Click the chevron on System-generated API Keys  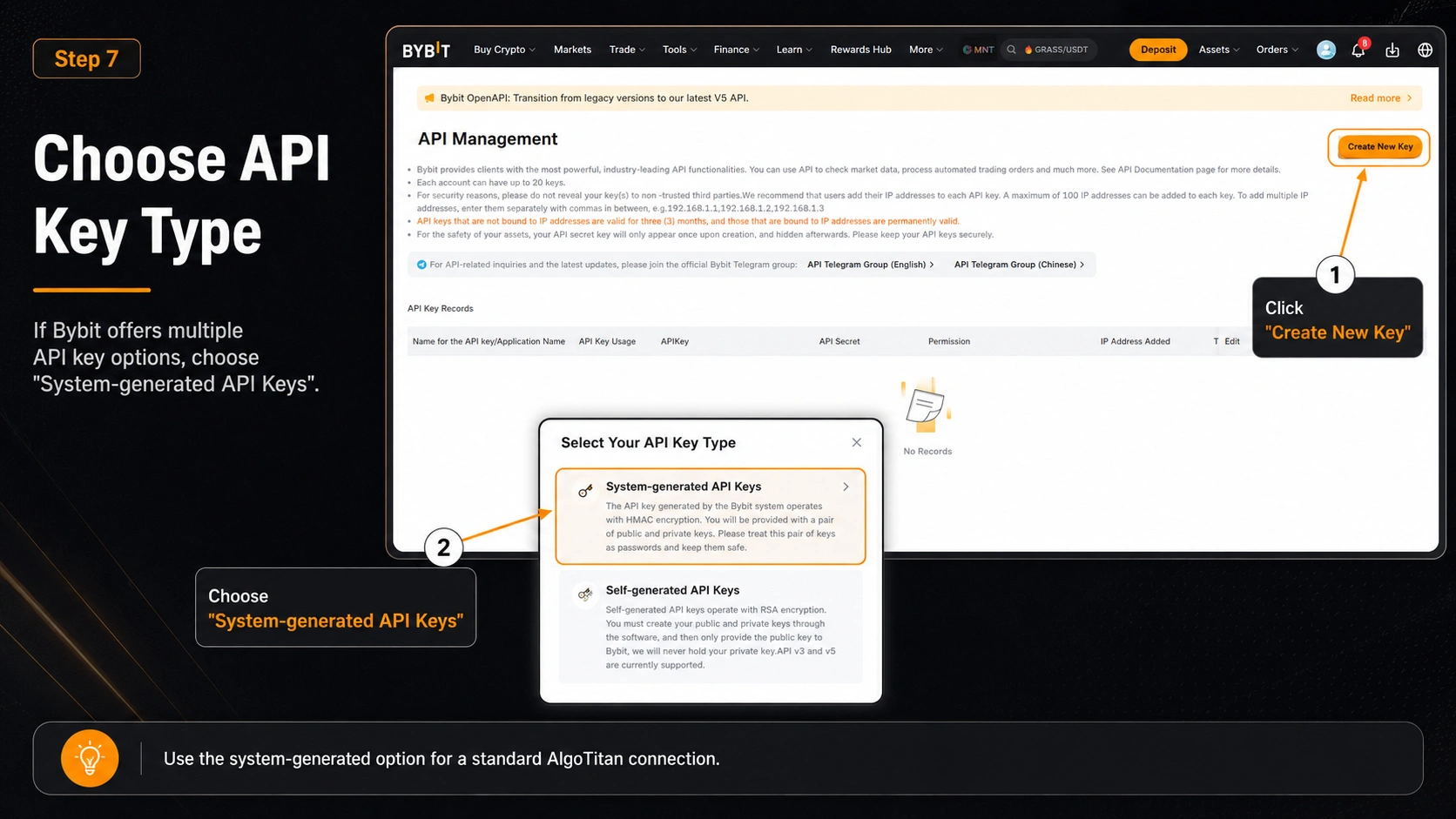pos(846,487)
